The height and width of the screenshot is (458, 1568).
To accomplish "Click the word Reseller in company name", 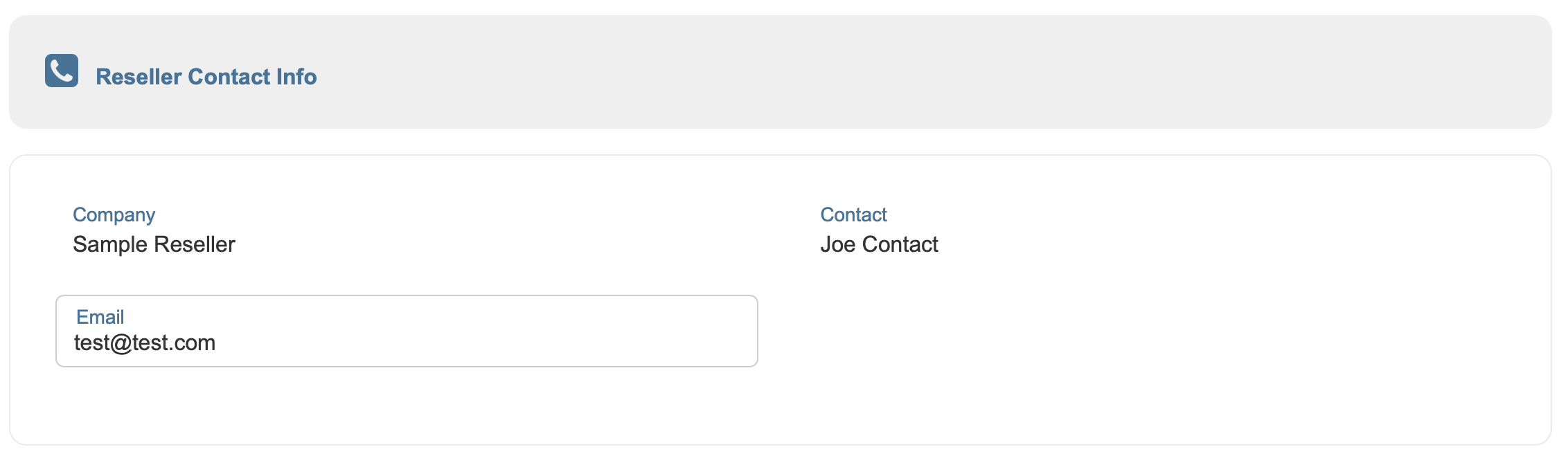I will (195, 244).
